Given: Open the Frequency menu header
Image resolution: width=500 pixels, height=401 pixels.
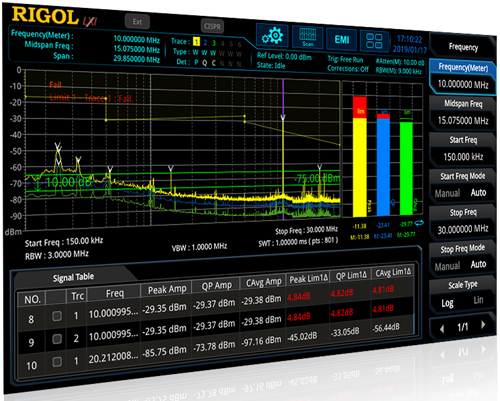Looking at the screenshot, I should coord(463,47).
